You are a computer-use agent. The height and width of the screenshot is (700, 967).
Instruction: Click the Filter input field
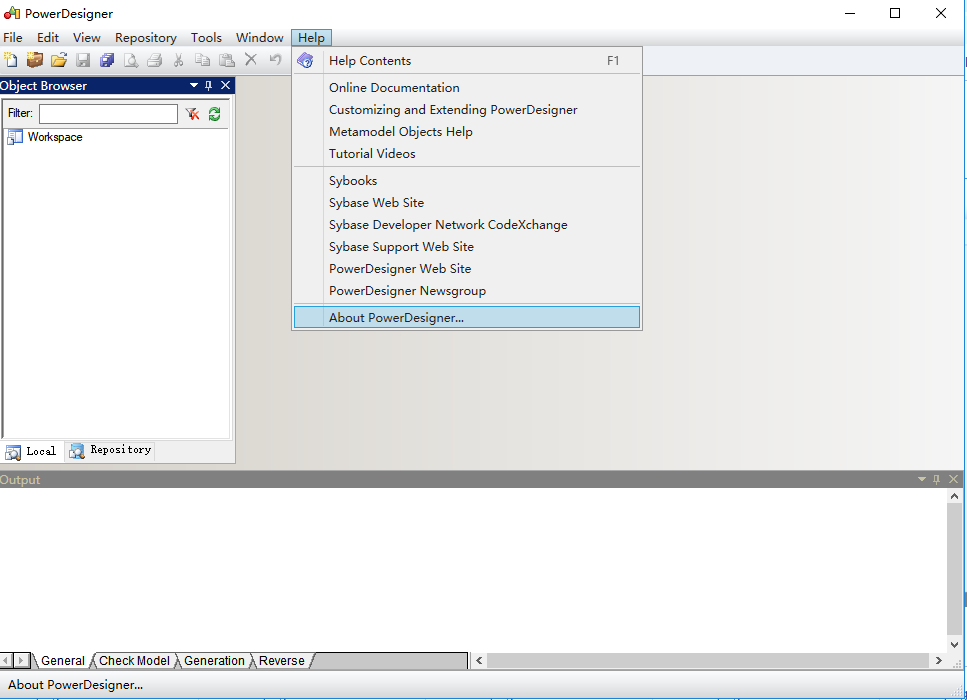click(109, 113)
